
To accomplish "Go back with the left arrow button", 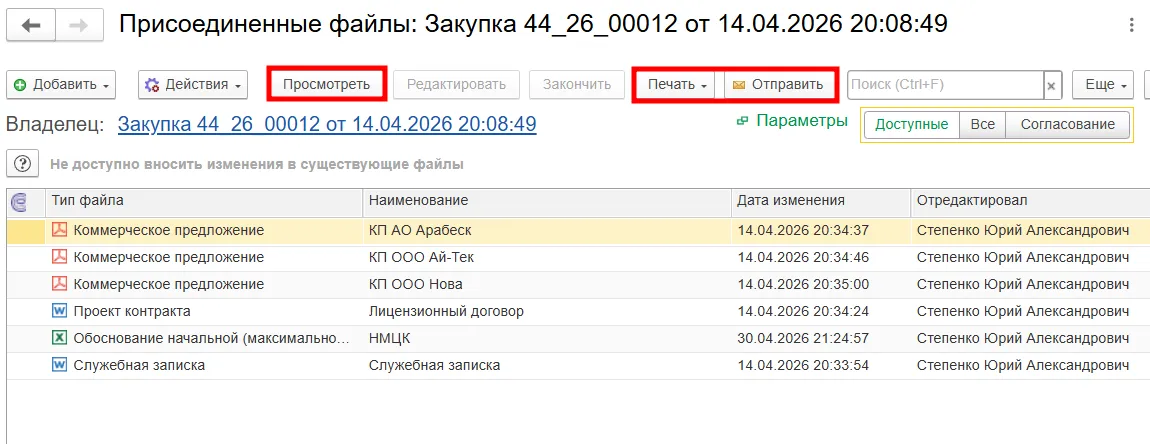I will pyautogui.click(x=31, y=26).
